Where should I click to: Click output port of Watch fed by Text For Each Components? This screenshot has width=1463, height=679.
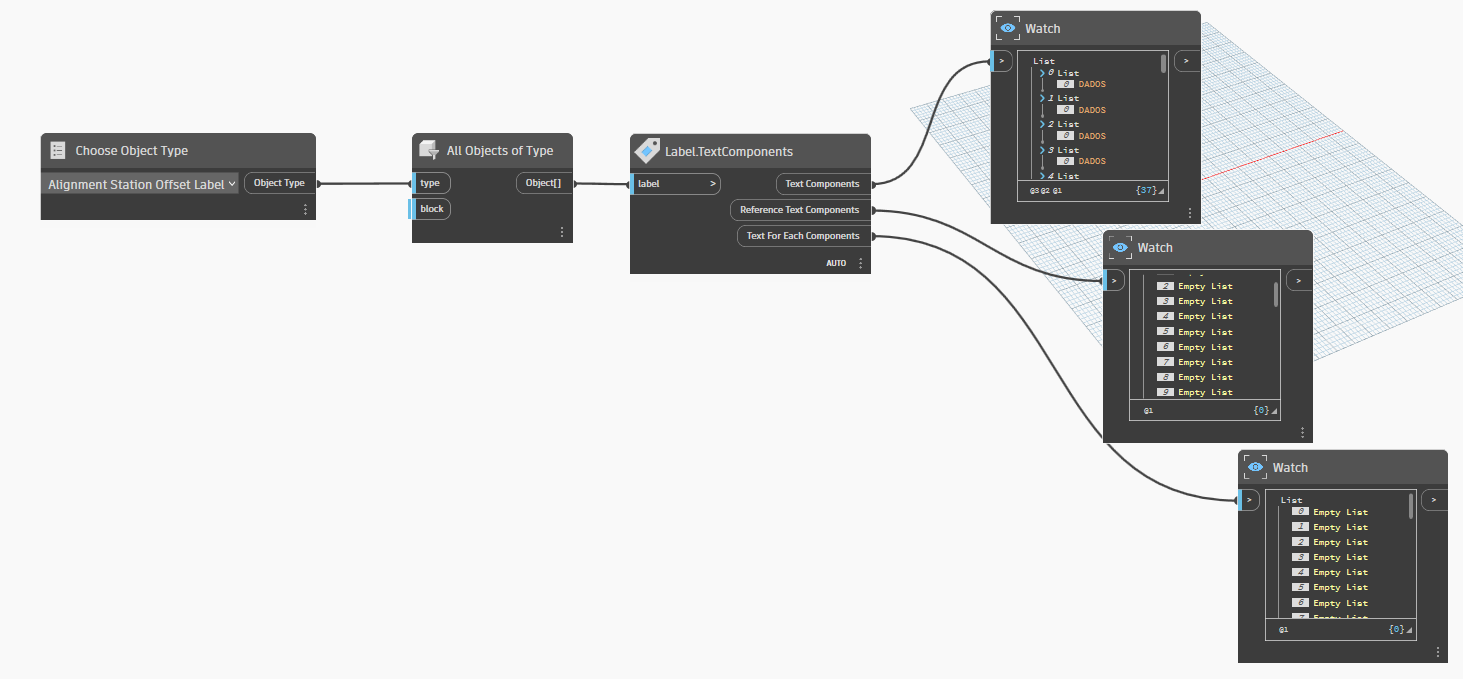coord(1434,500)
